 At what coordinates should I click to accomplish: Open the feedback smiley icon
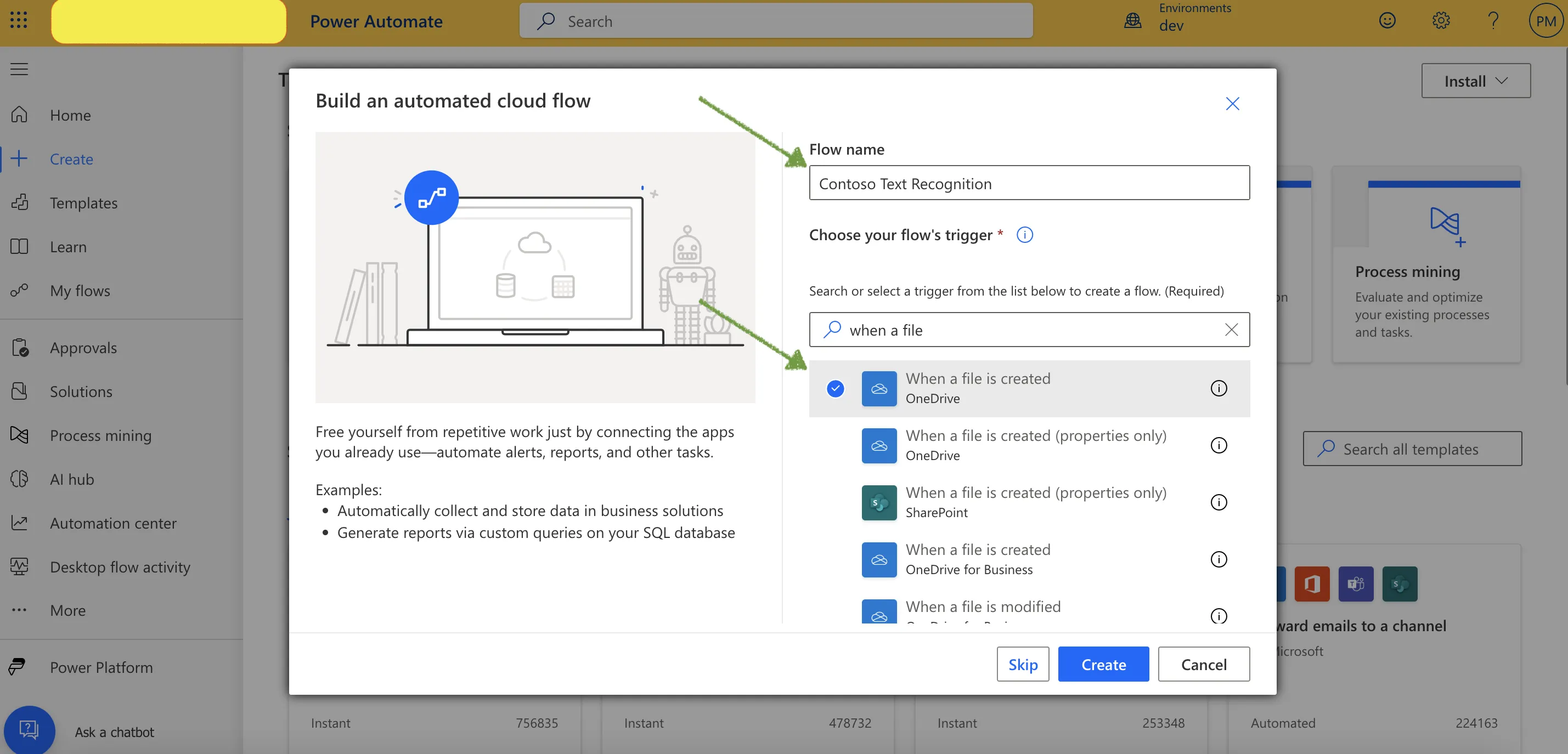1386,21
